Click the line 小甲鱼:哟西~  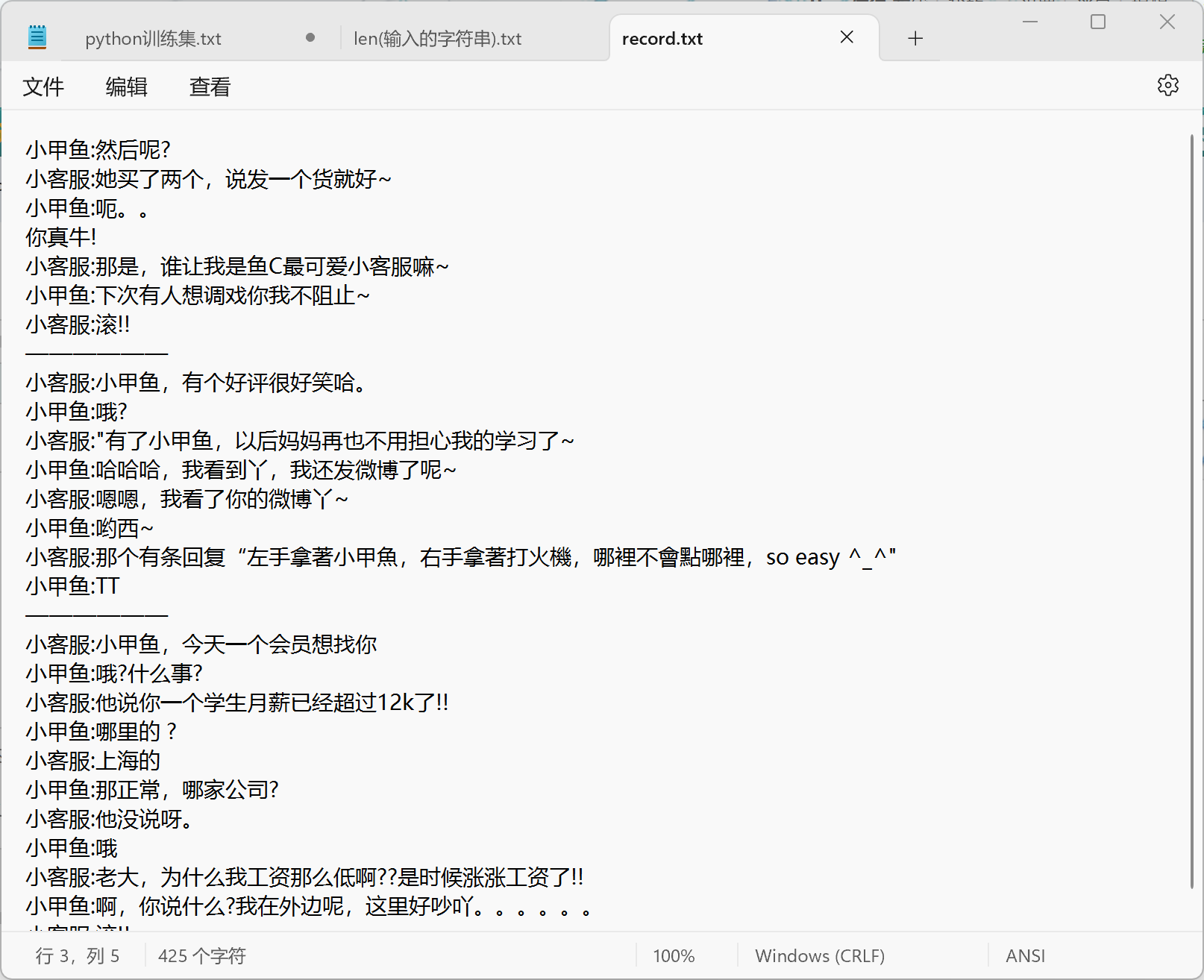pos(90,528)
